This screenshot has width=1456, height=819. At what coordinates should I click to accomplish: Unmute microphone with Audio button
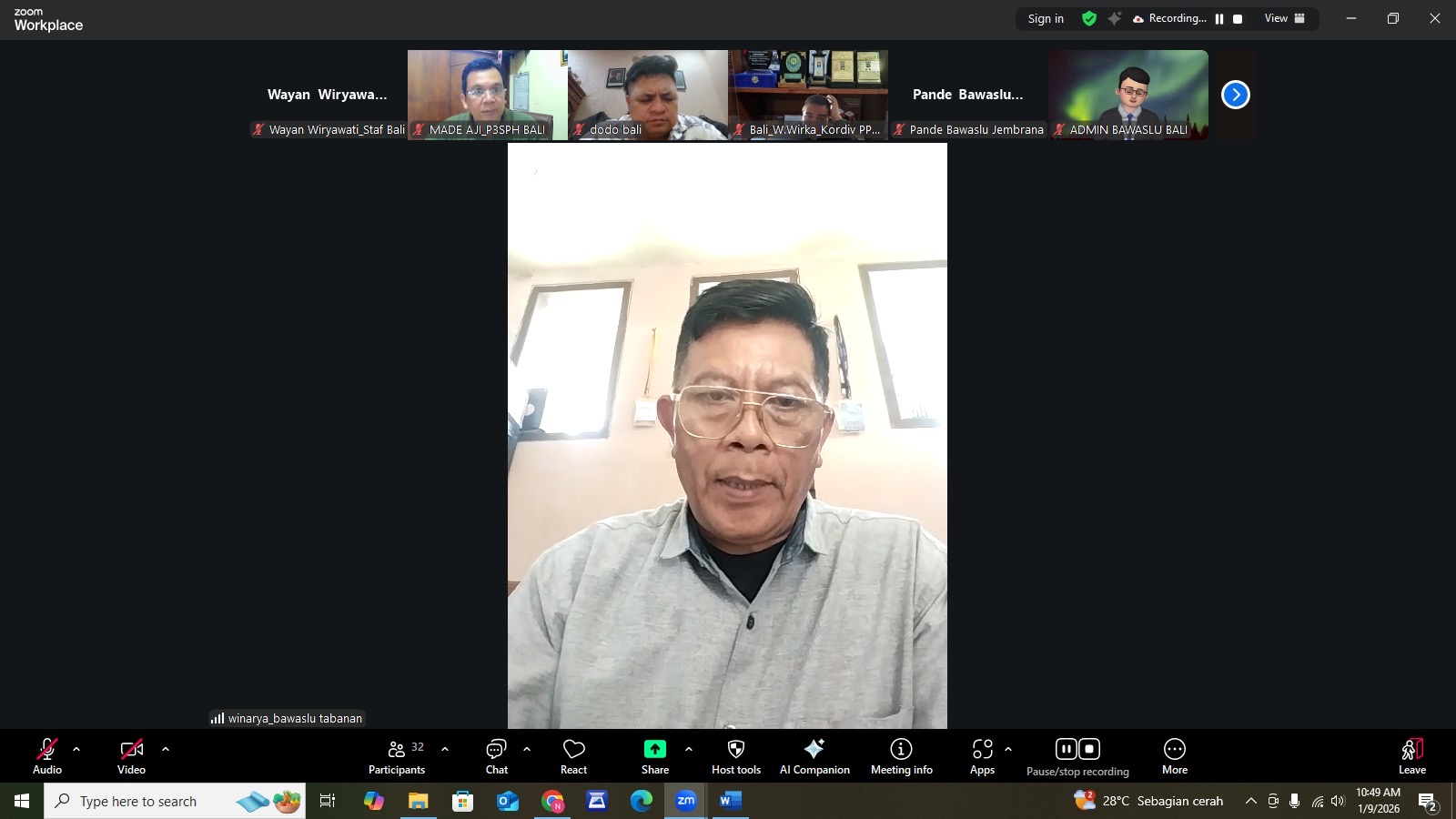coord(47,756)
